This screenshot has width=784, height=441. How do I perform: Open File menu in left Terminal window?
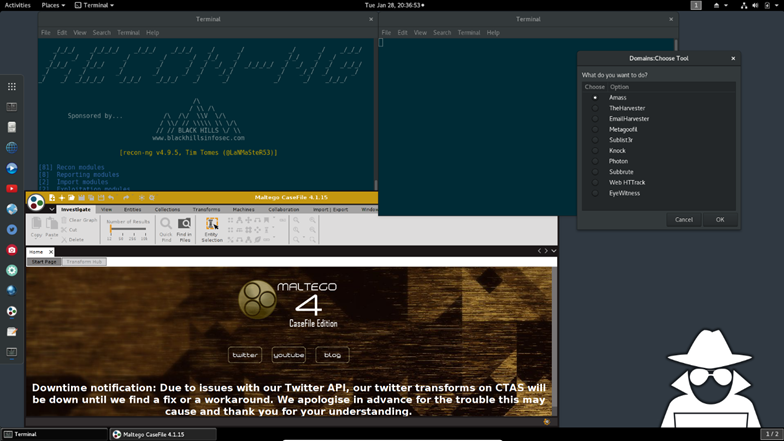(x=46, y=32)
